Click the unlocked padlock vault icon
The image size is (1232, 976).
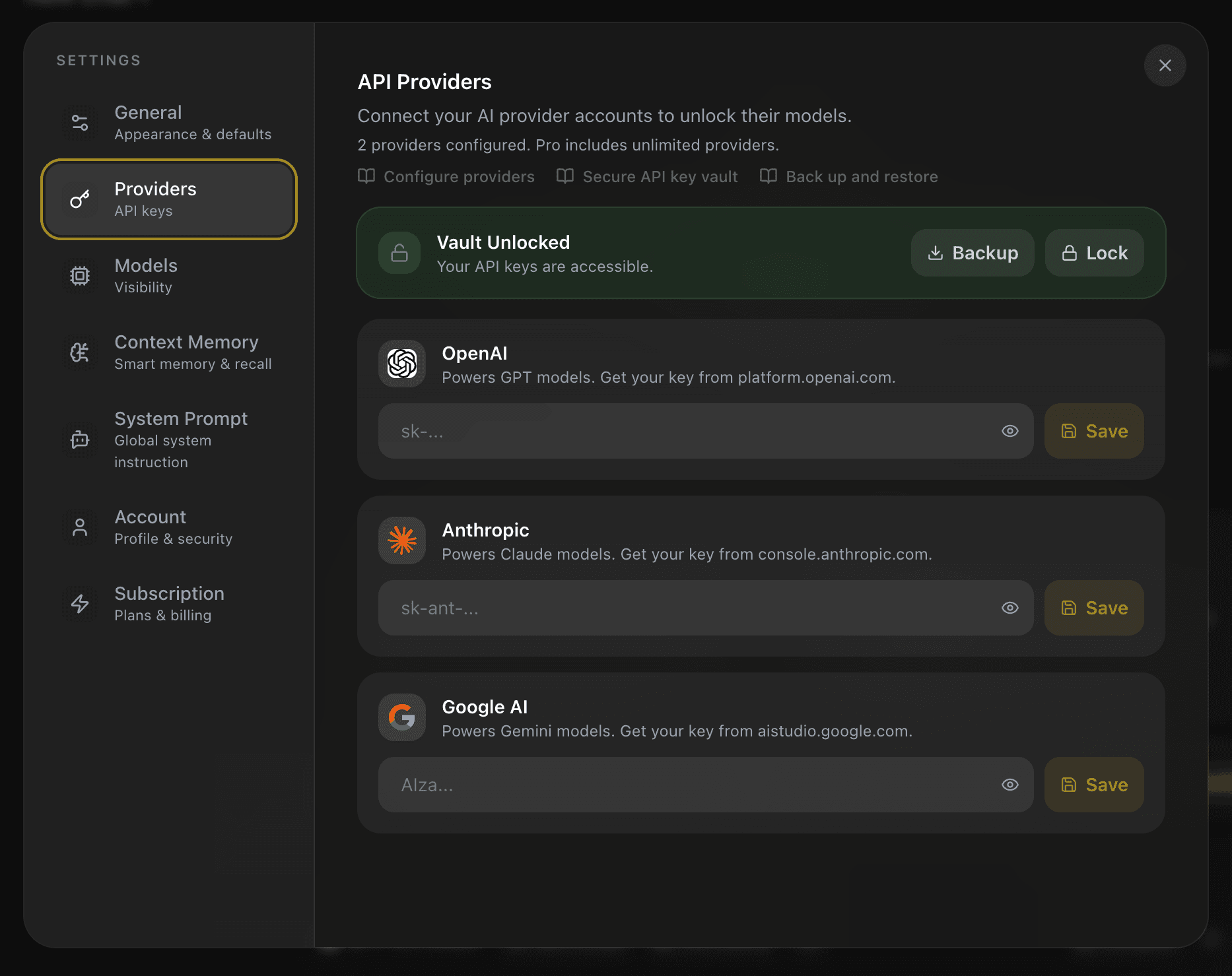point(399,253)
